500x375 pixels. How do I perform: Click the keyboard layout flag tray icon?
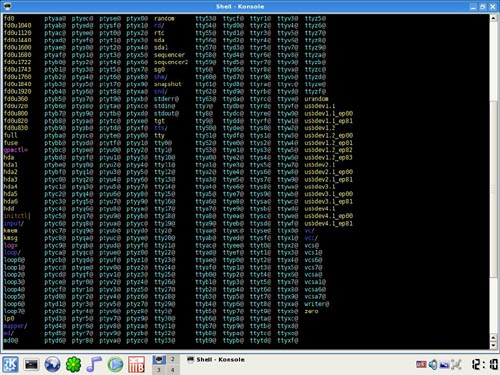tap(421, 365)
